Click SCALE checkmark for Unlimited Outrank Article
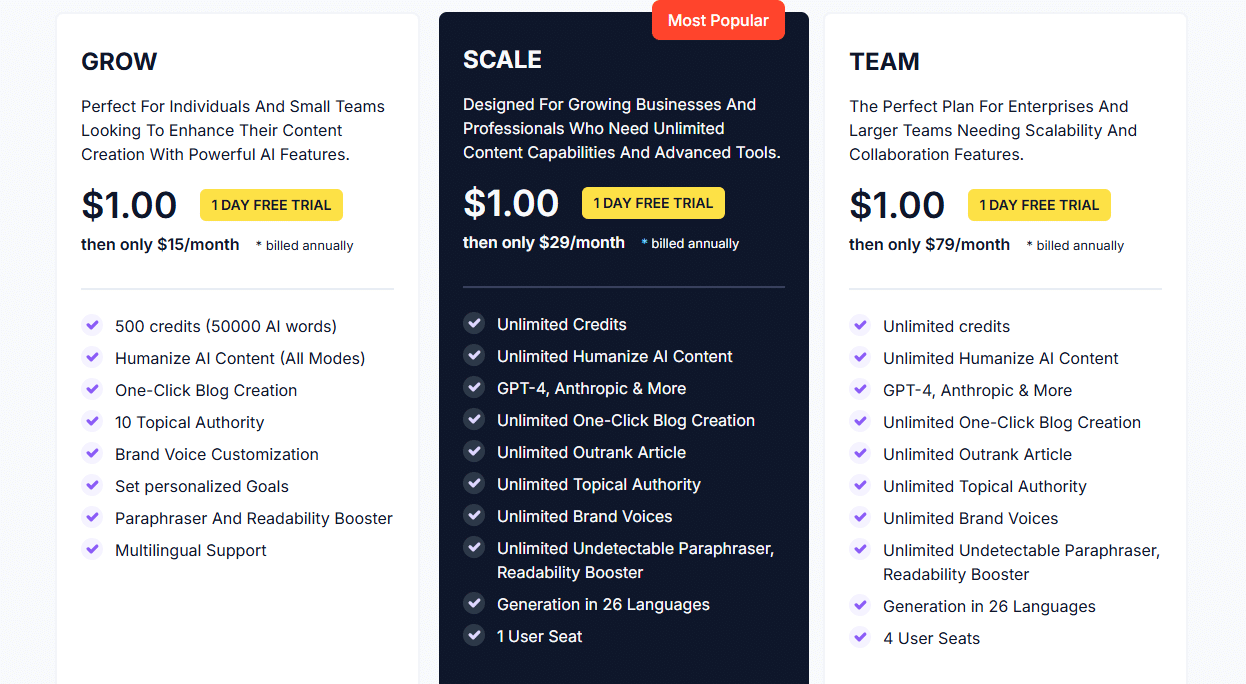Screen dimensions: 1246x684 pos(474,451)
